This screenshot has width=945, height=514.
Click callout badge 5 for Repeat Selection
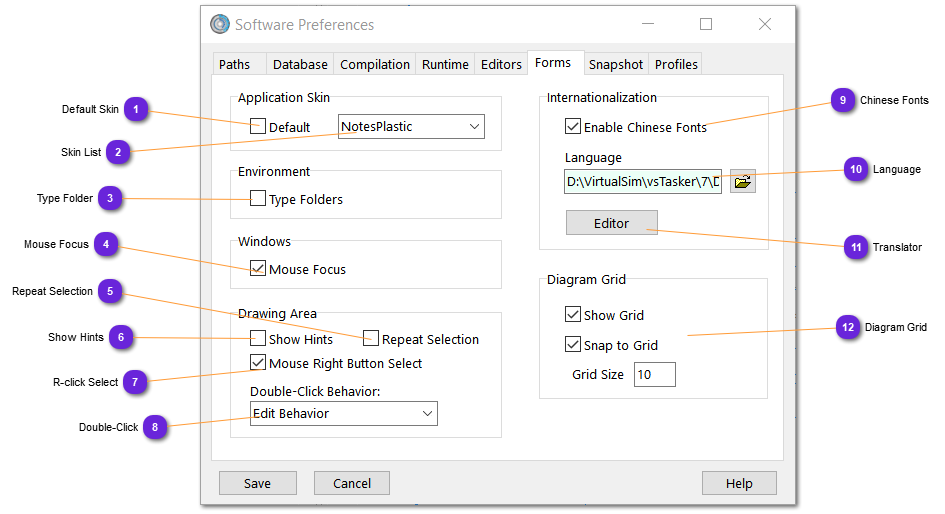(112, 292)
